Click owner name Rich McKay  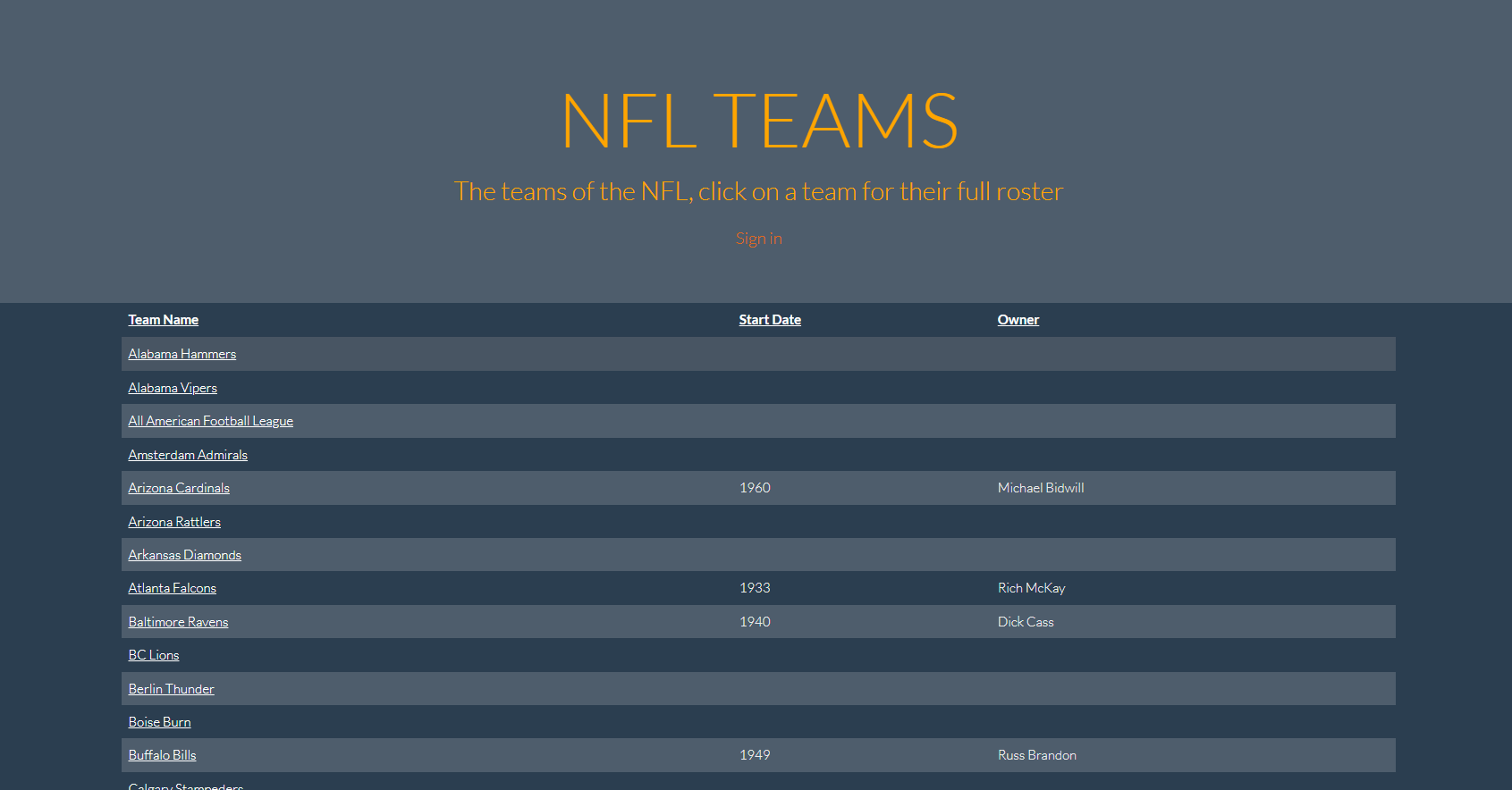(1031, 588)
